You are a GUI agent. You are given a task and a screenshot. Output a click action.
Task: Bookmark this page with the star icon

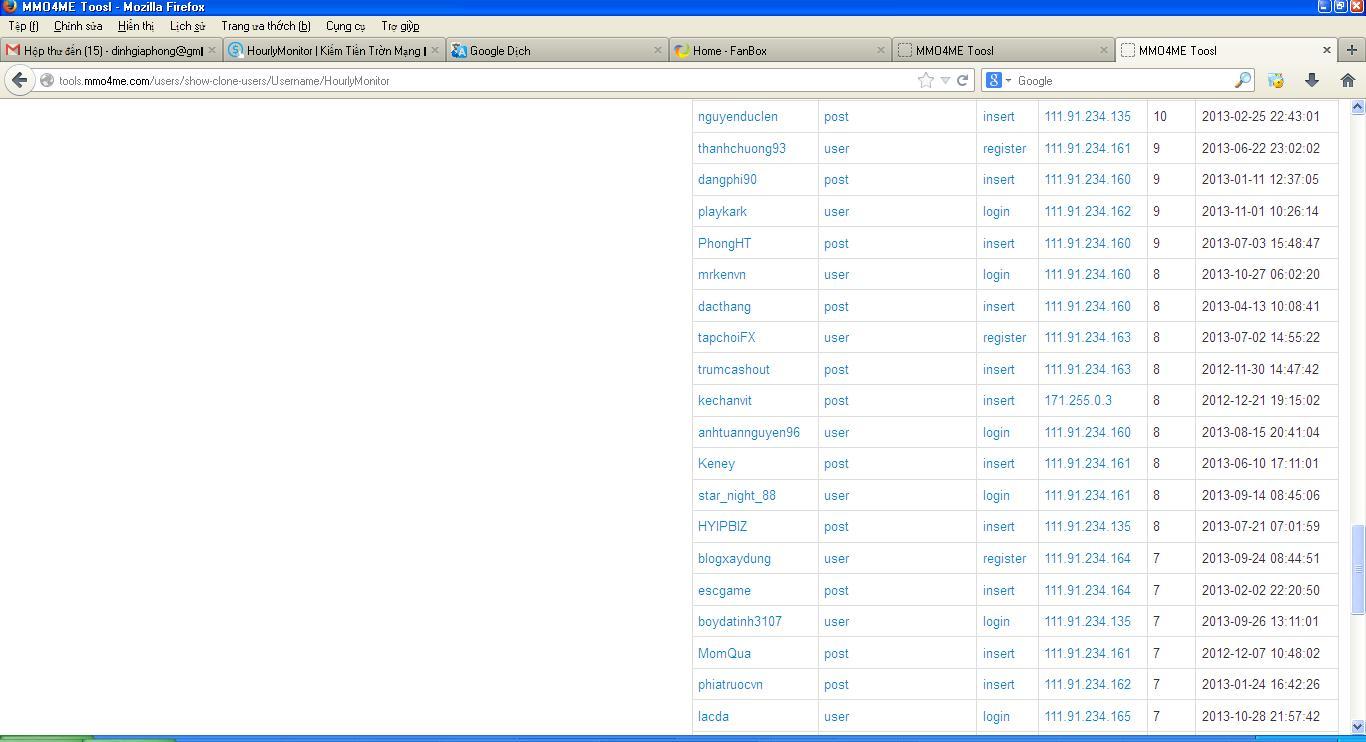point(926,80)
